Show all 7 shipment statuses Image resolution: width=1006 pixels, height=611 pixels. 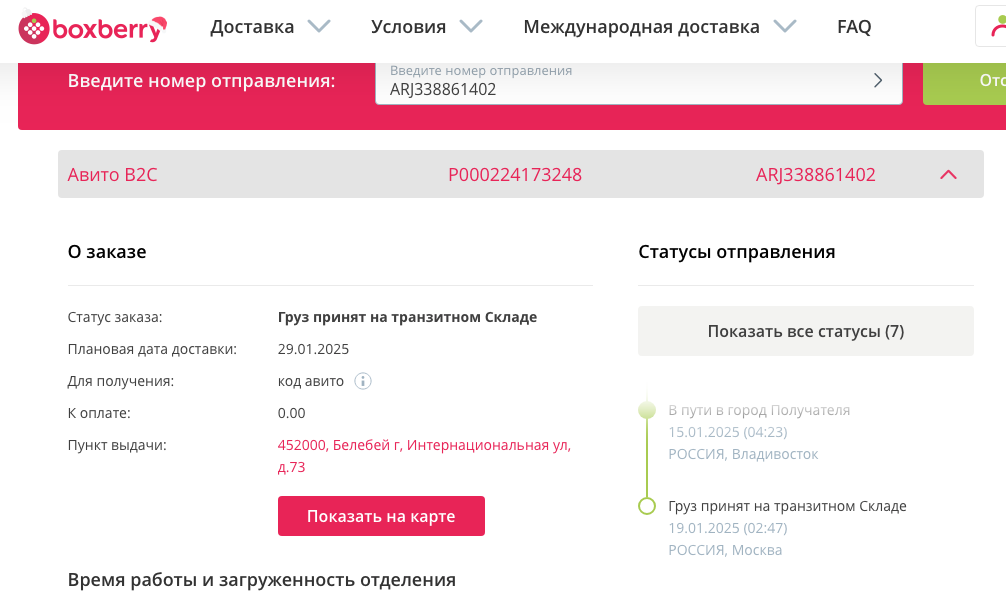point(805,331)
